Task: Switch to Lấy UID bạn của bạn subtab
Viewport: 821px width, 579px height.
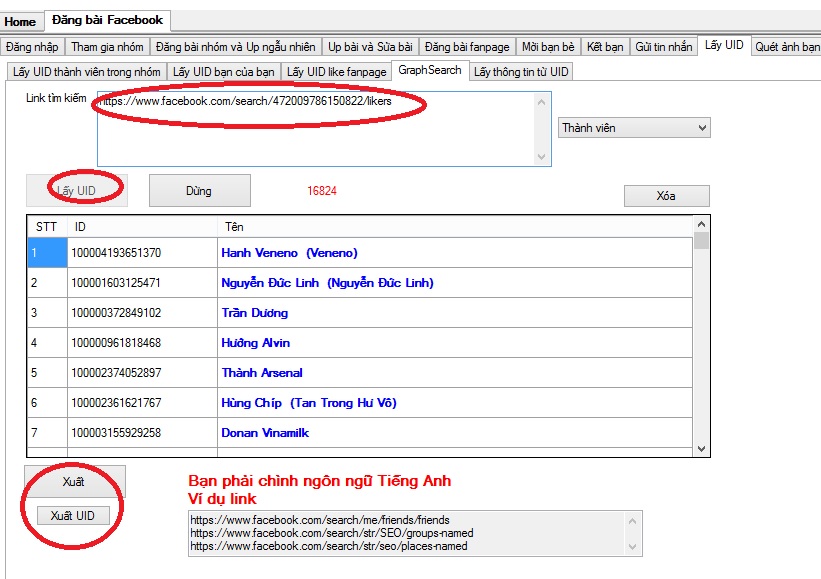Action: pos(224,72)
